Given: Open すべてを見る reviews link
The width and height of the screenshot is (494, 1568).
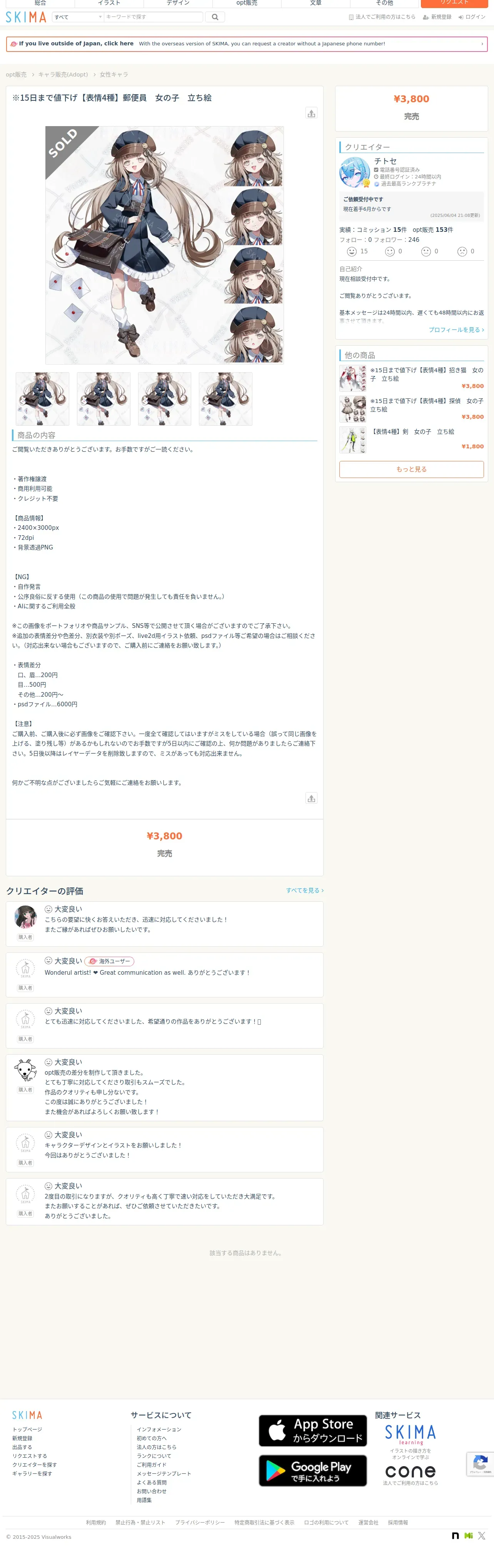Looking at the screenshot, I should click(x=305, y=891).
